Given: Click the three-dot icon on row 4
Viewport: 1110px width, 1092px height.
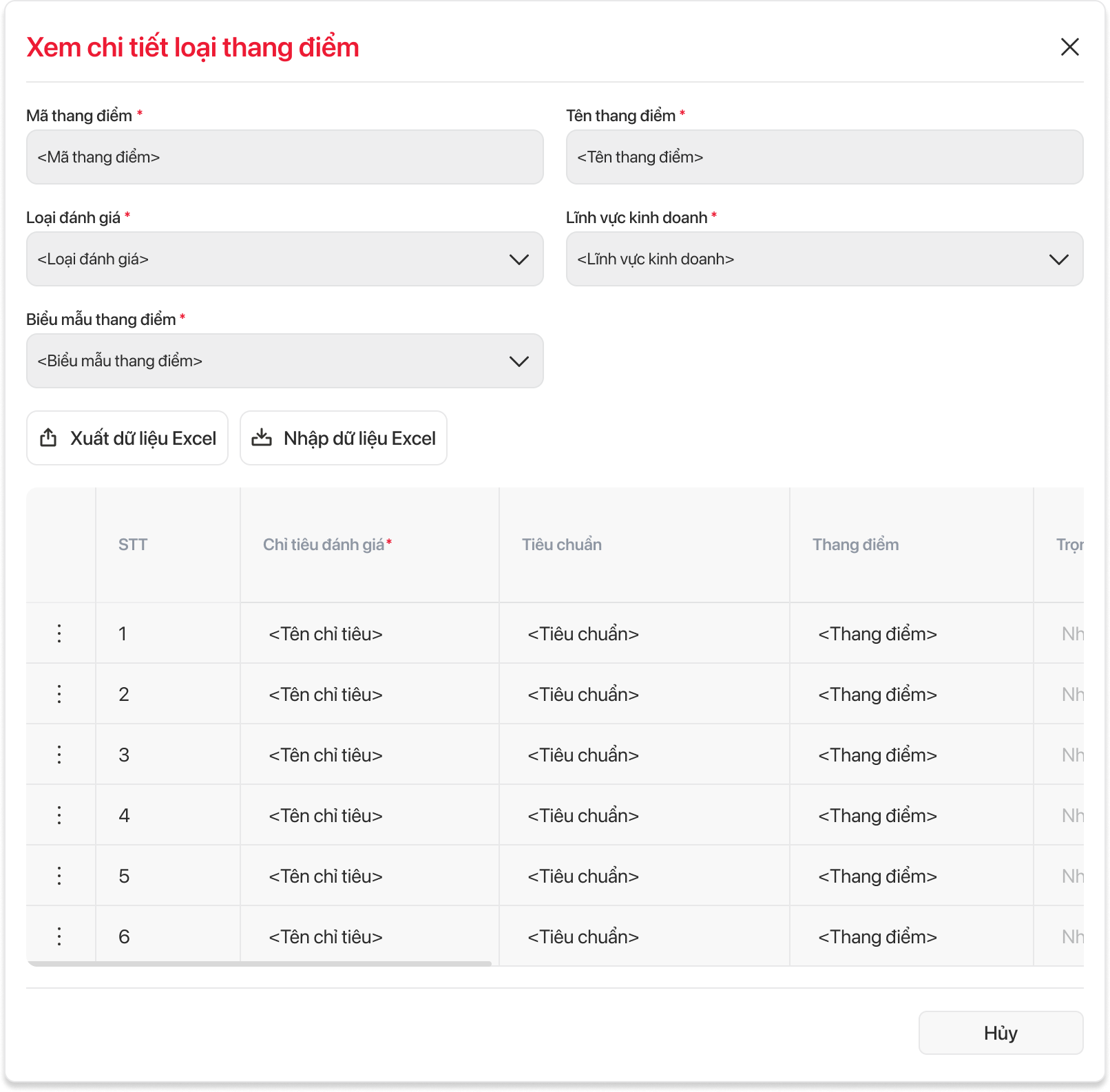Looking at the screenshot, I should (59, 815).
